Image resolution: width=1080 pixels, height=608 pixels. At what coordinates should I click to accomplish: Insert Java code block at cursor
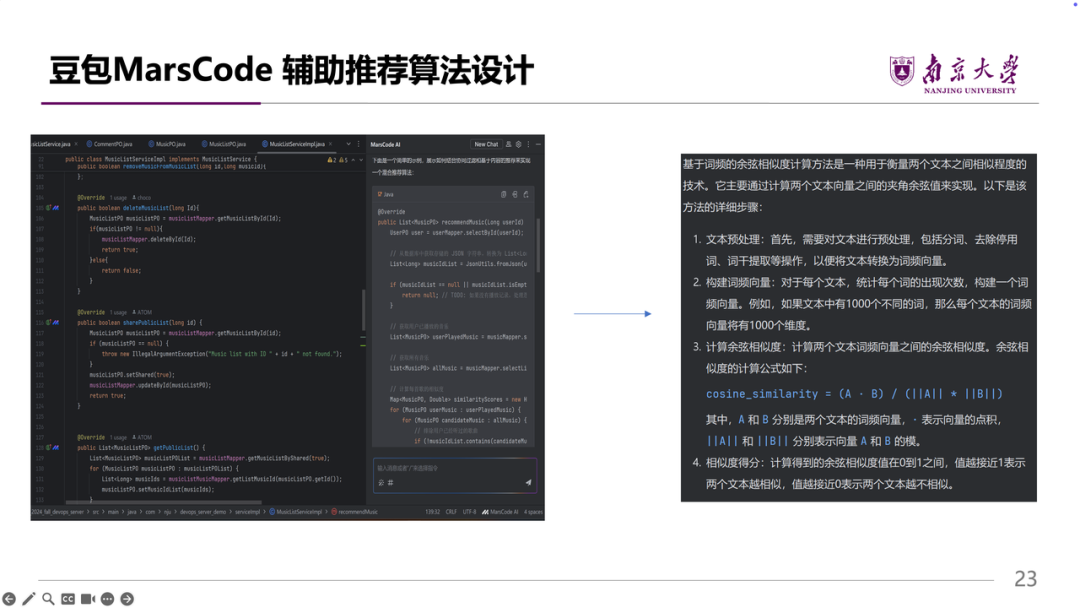(x=515, y=194)
